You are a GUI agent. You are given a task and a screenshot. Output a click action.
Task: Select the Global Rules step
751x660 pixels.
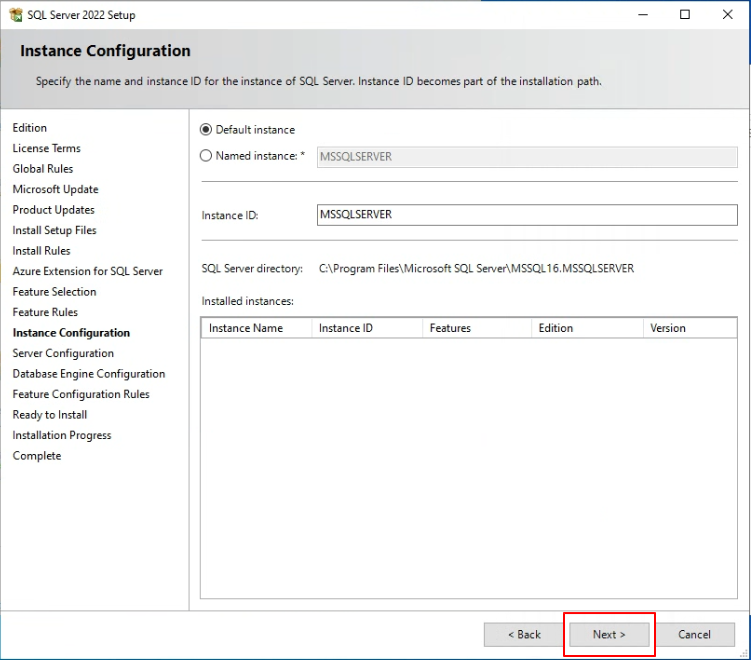[43, 169]
